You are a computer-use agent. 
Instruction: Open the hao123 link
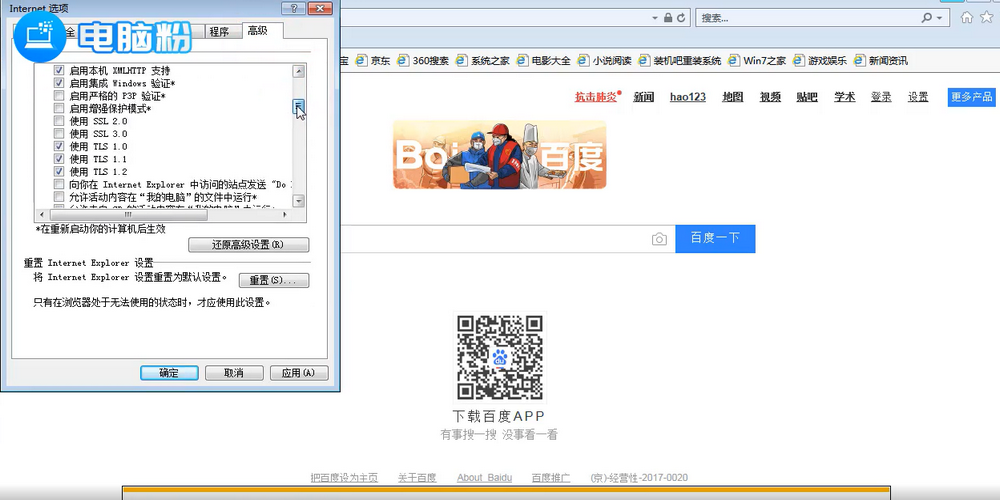click(x=688, y=97)
